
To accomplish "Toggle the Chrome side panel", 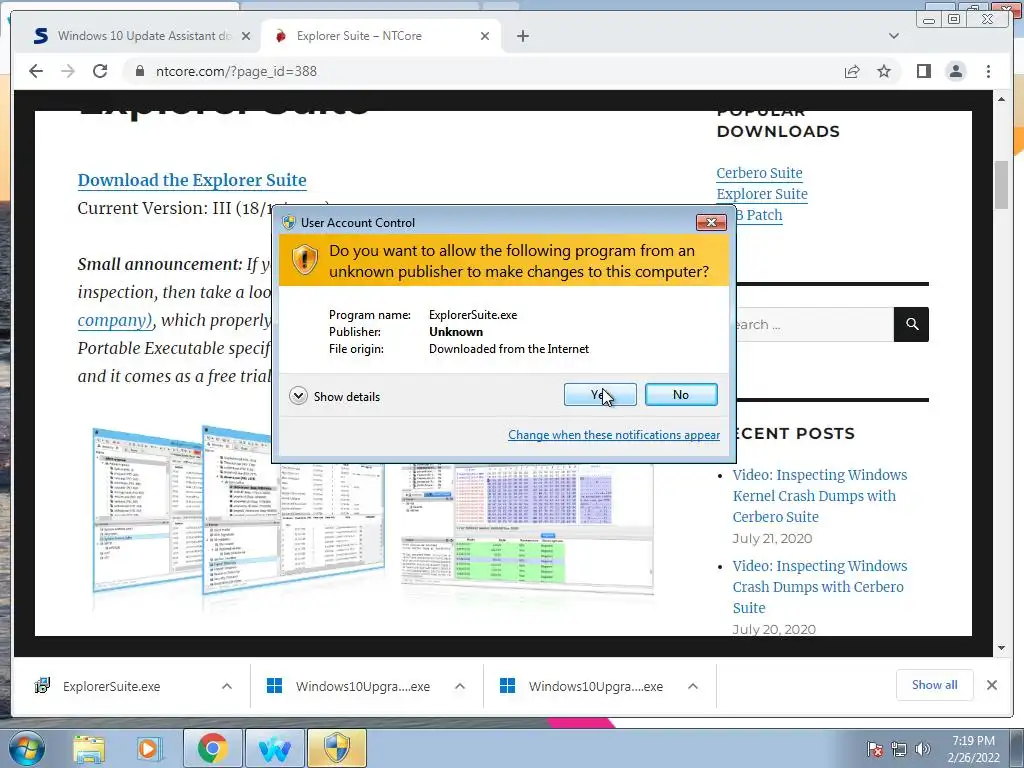I will [x=923, y=71].
